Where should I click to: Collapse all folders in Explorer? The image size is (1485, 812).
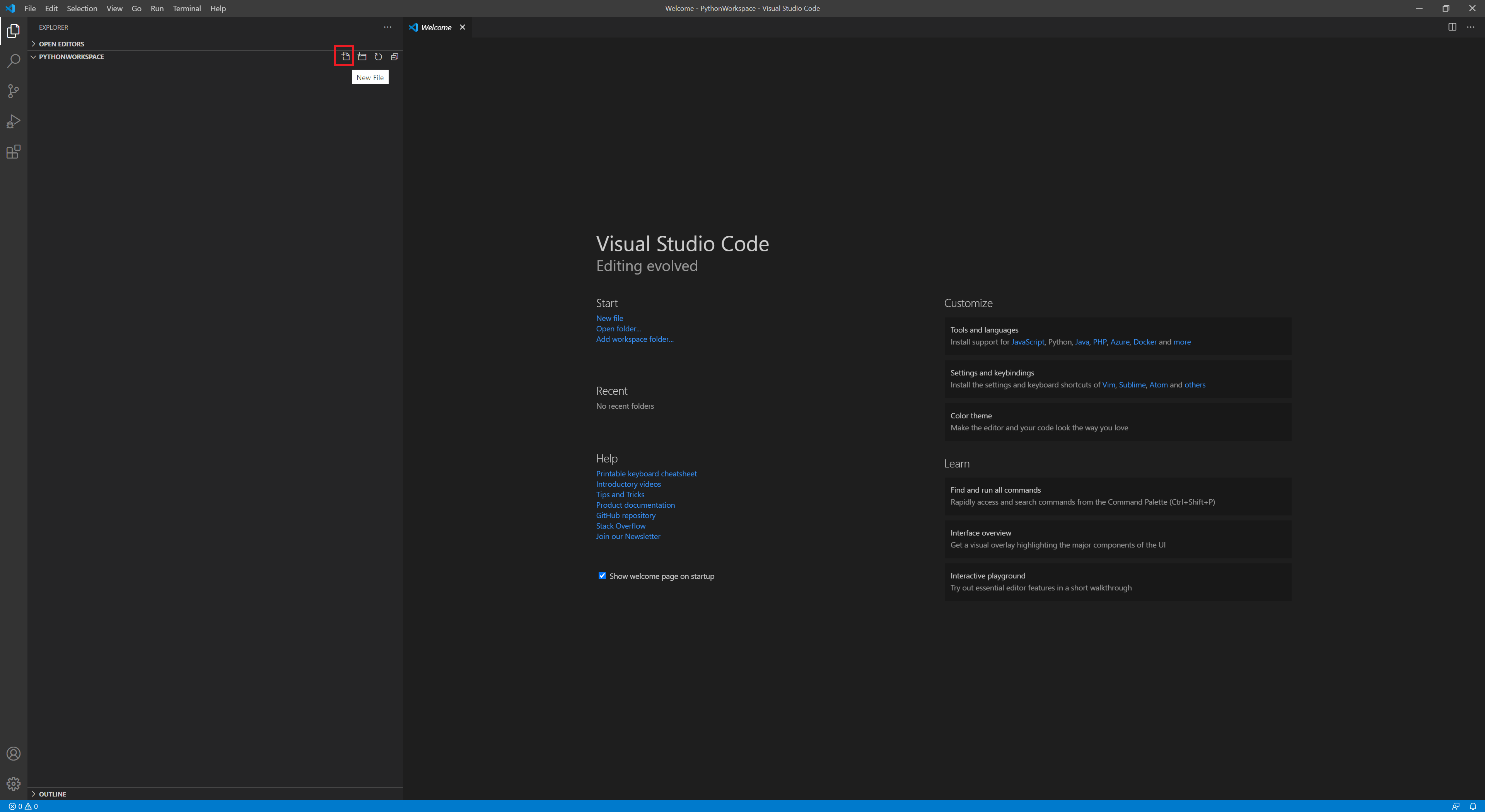point(394,56)
